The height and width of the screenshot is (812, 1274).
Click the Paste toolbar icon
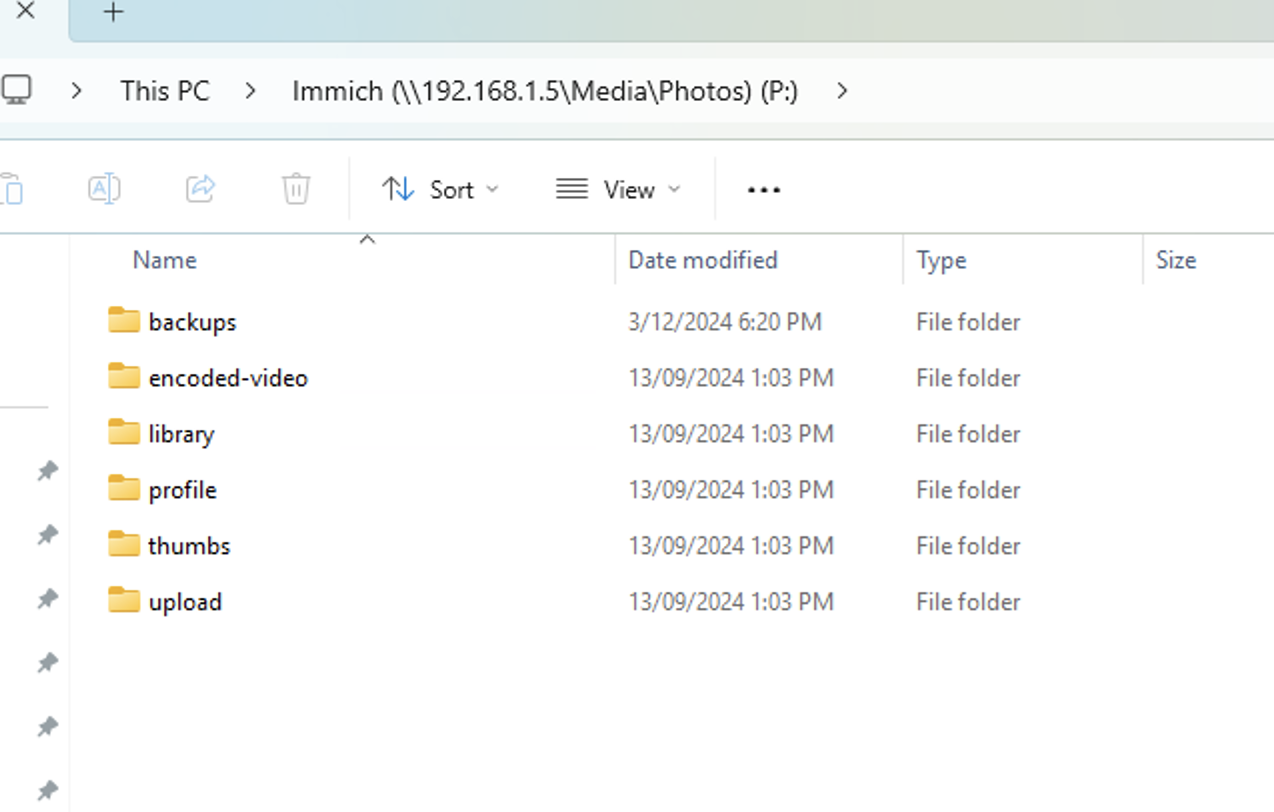pos(12,188)
